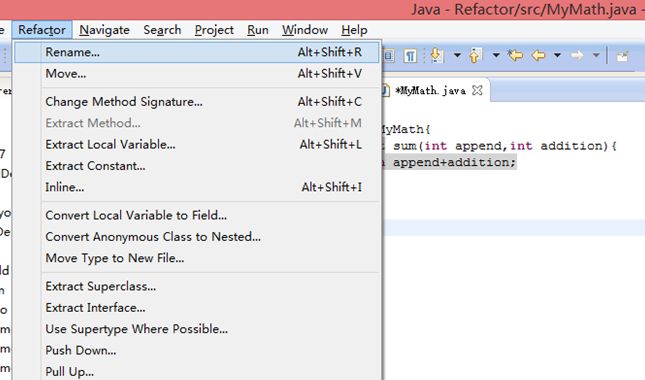Viewport: 645px width, 380px height.
Task: Open Back history dropdown arrow
Action: click(557, 55)
